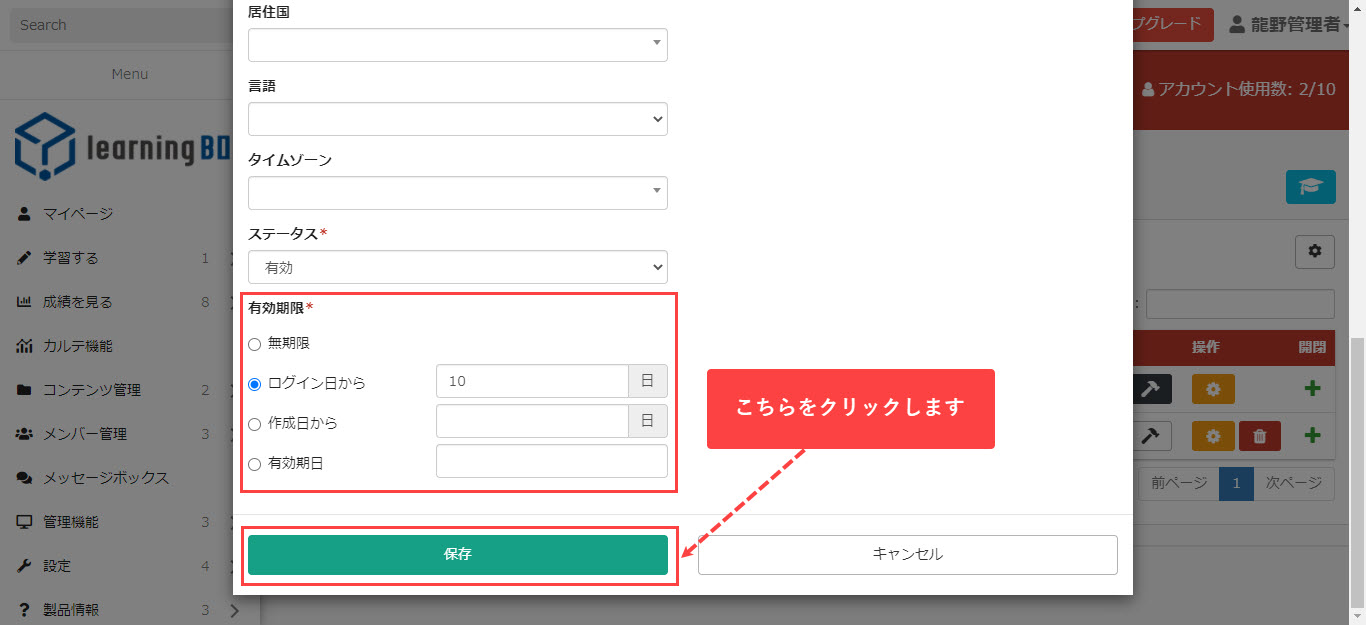Click the red trash delete icon

point(1260,436)
